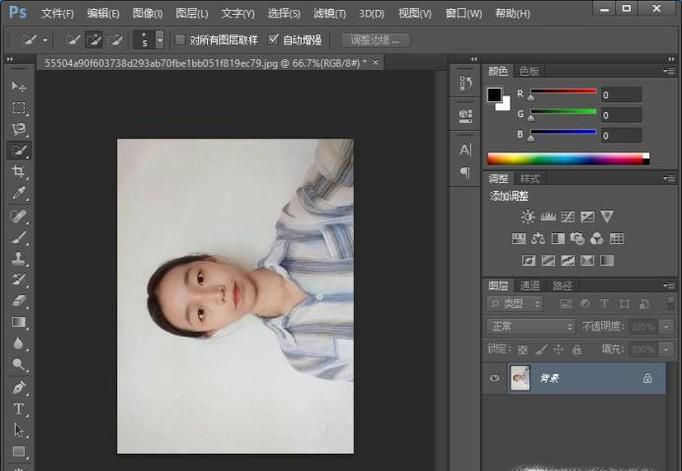Select the Rectangular Marquee tool
The width and height of the screenshot is (682, 471).
[18, 107]
